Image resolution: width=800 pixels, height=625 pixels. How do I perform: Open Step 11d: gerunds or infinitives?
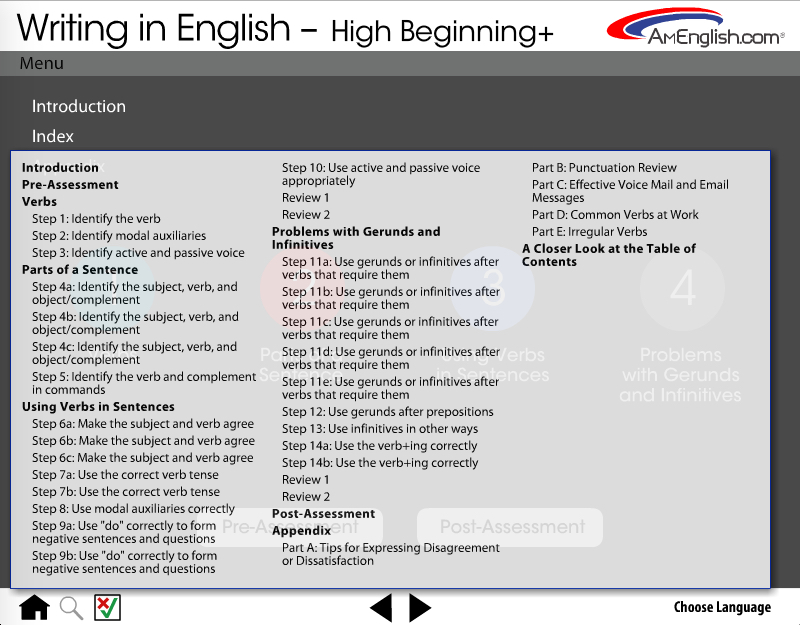391,359
